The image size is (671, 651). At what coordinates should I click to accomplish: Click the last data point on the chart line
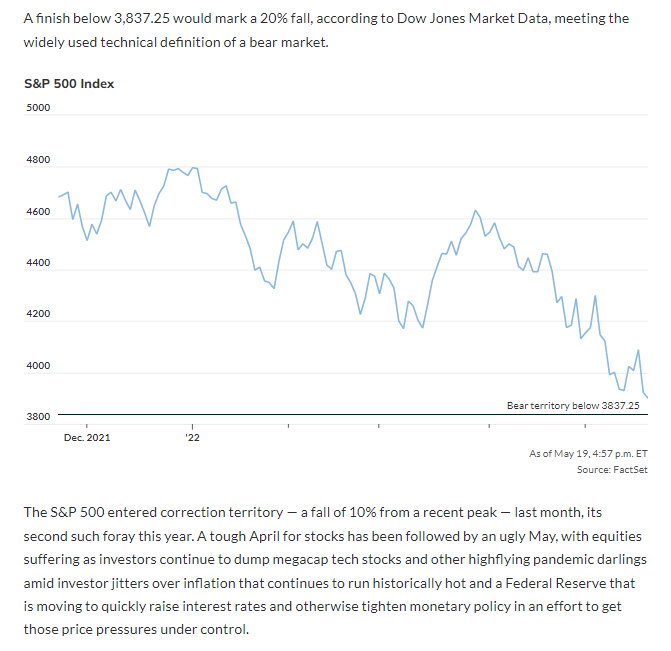[647, 398]
